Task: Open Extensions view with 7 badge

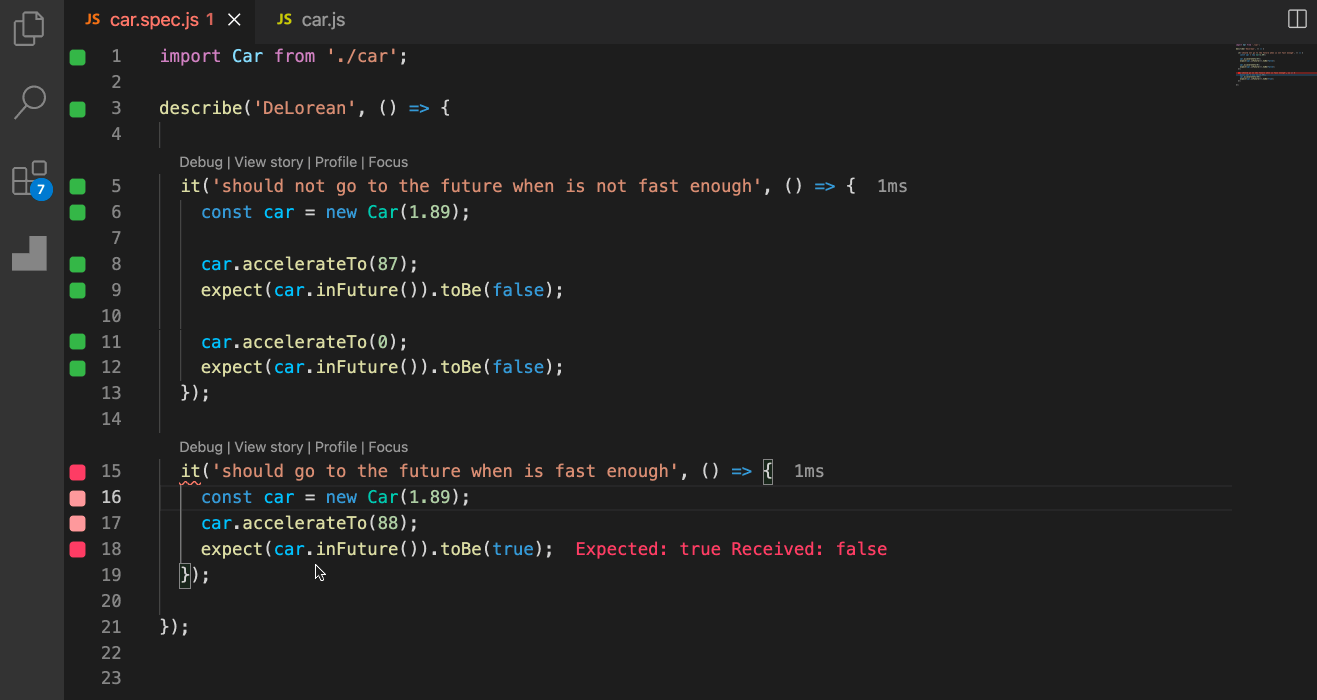Action: click(x=29, y=179)
